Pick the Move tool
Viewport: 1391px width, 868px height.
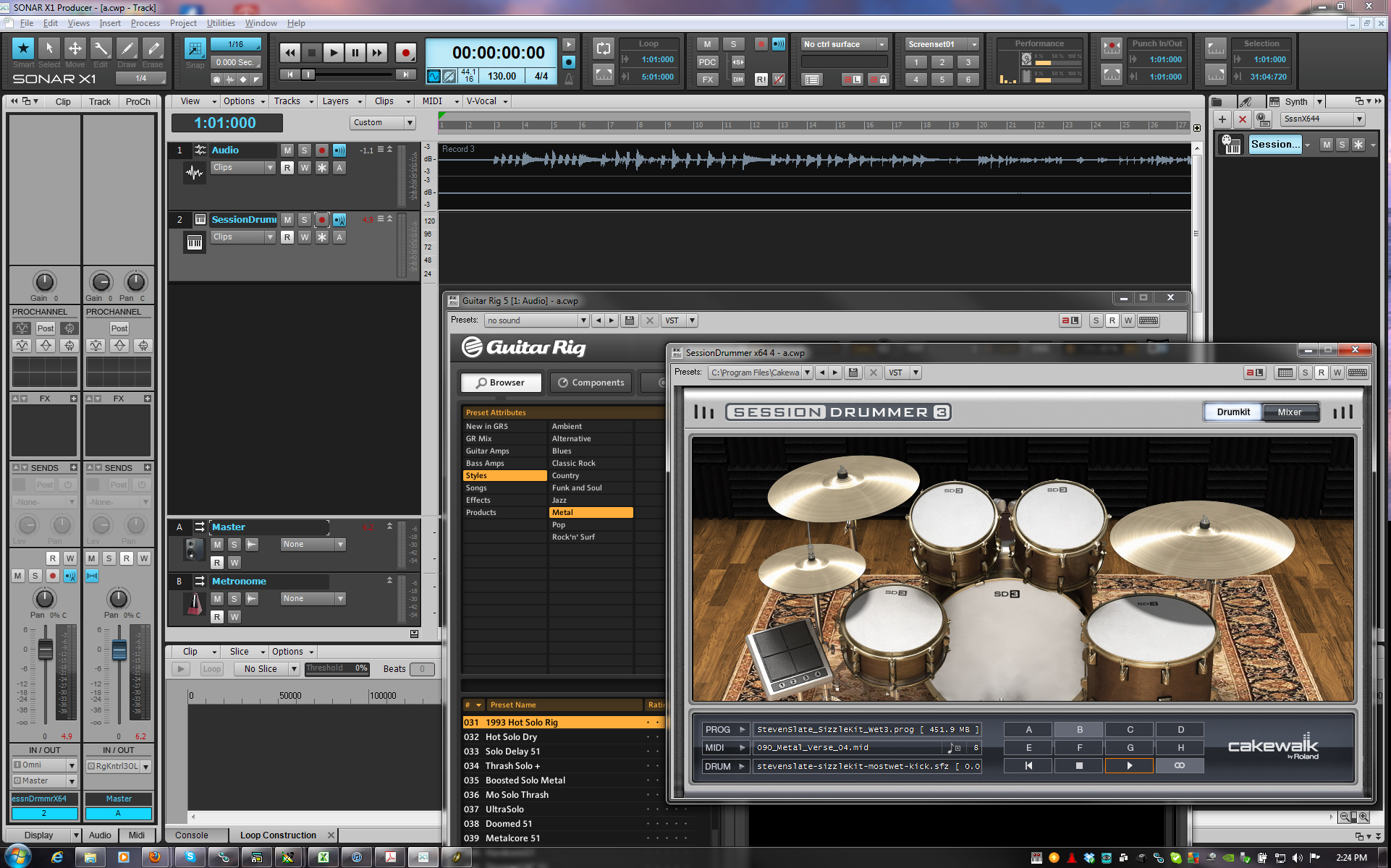pos(75,48)
